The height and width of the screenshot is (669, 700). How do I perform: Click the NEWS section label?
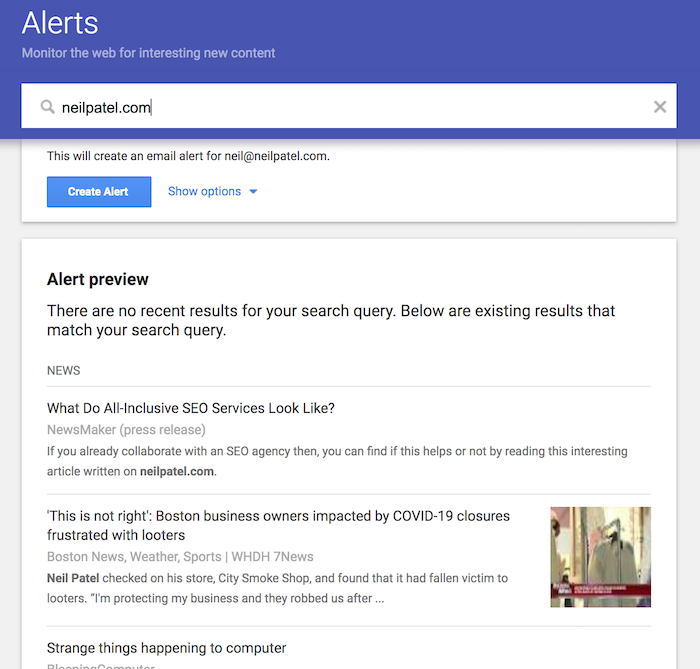[x=63, y=370]
